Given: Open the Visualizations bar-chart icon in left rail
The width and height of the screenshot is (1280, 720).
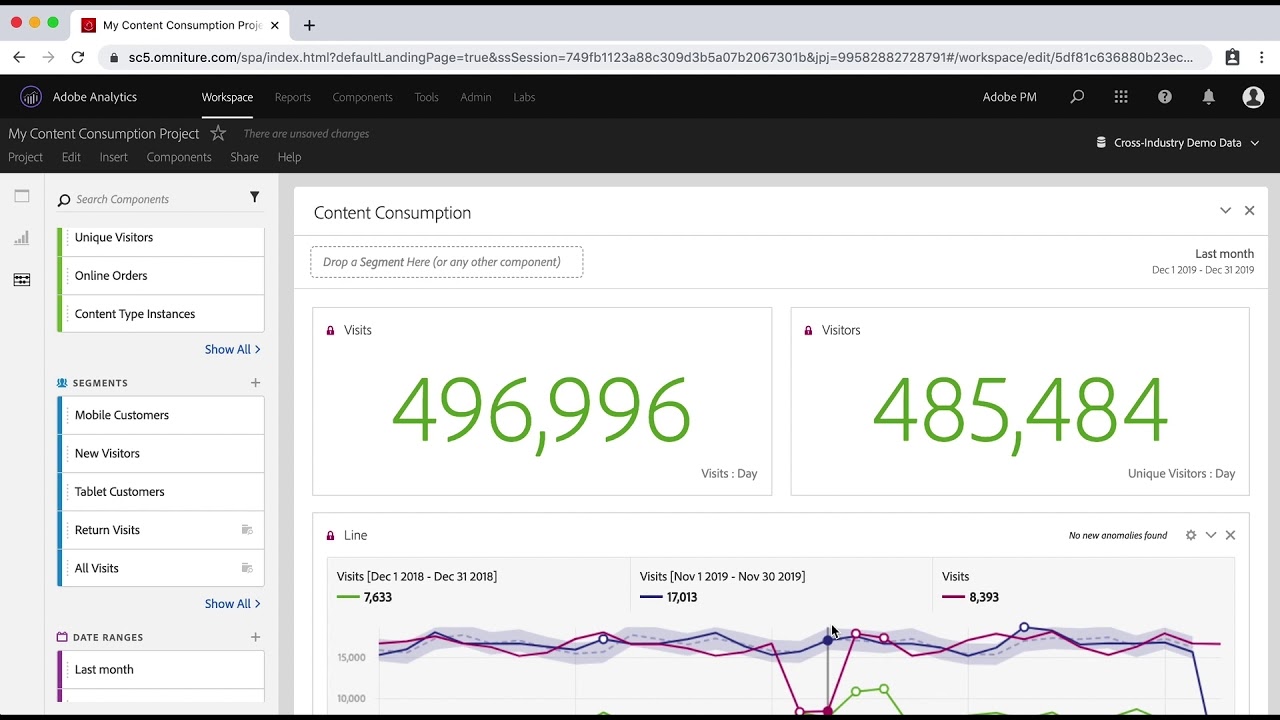Looking at the screenshot, I should [22, 238].
